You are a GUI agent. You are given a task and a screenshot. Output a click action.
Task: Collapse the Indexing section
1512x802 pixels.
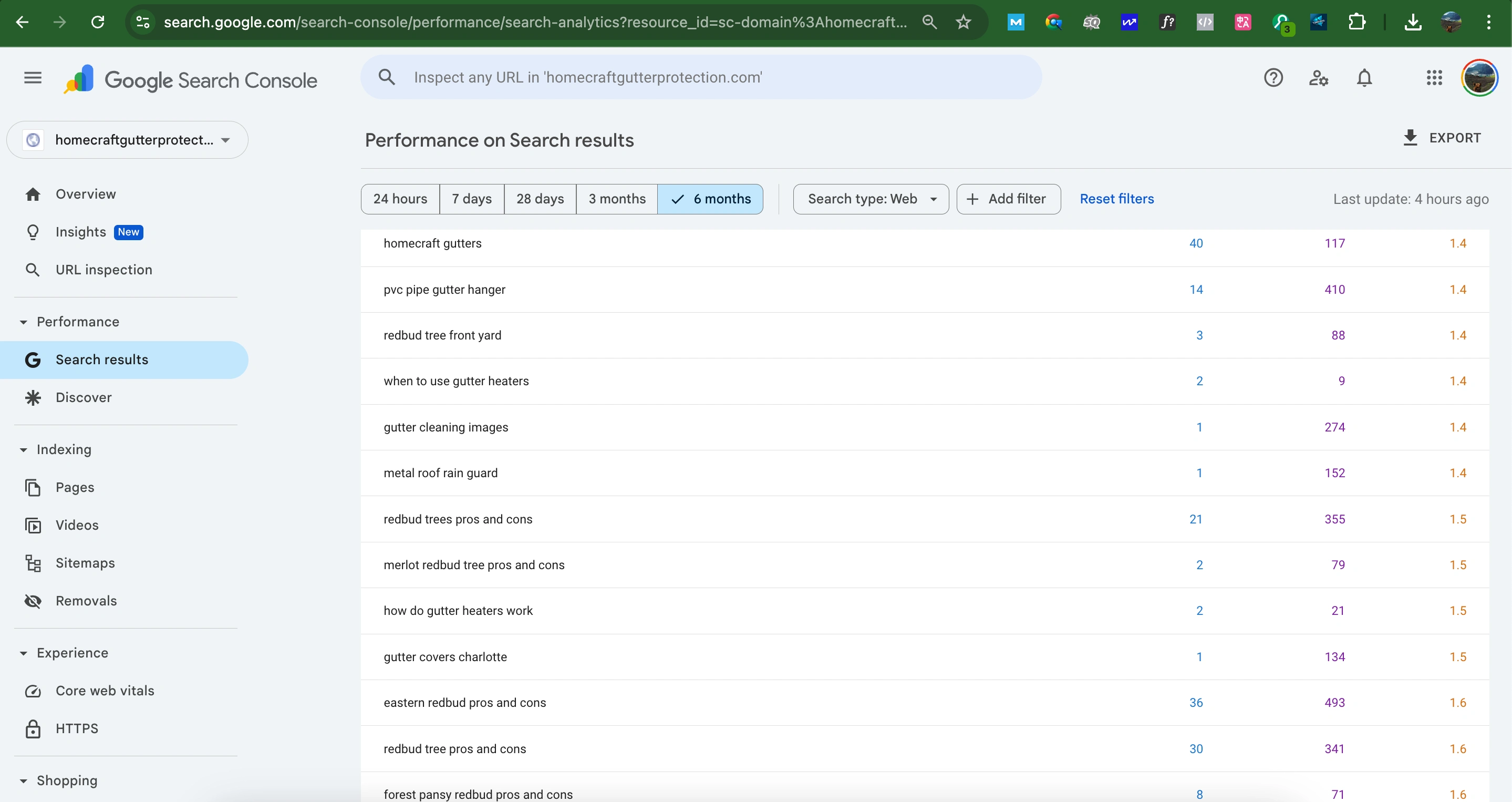tap(23, 449)
